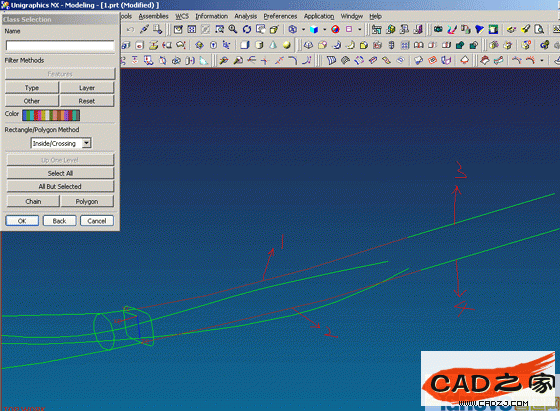Screen dimensions: 560x411
Task: Click the blue triangle filter icon
Action: [479, 29]
